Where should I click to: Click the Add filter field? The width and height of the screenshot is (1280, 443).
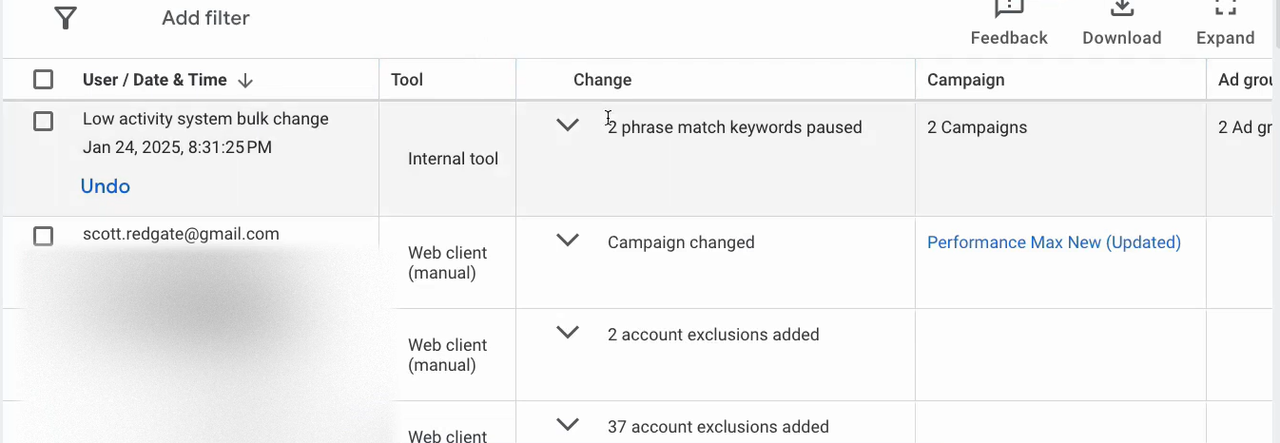(206, 18)
